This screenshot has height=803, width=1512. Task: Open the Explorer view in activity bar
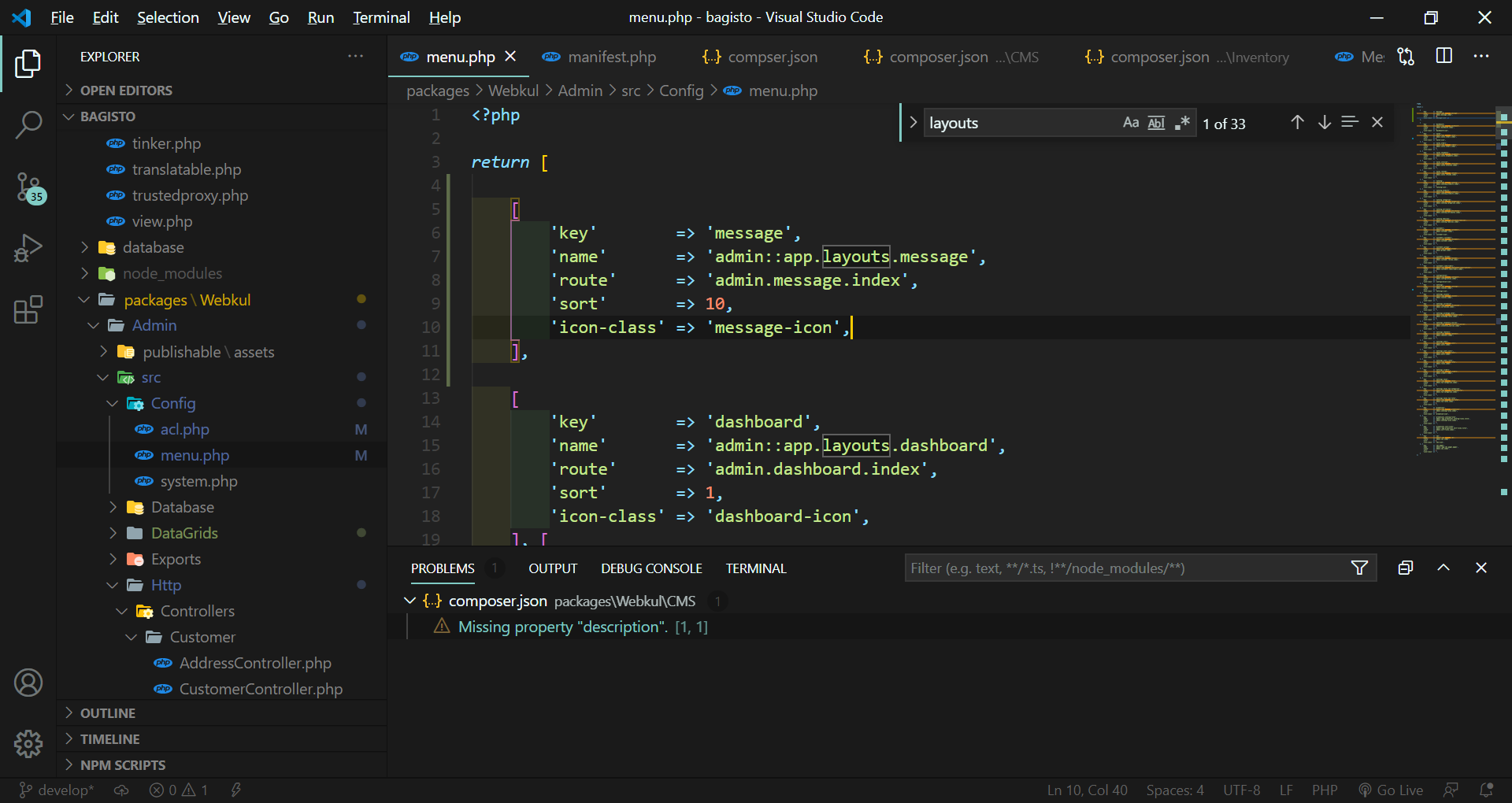[28, 64]
